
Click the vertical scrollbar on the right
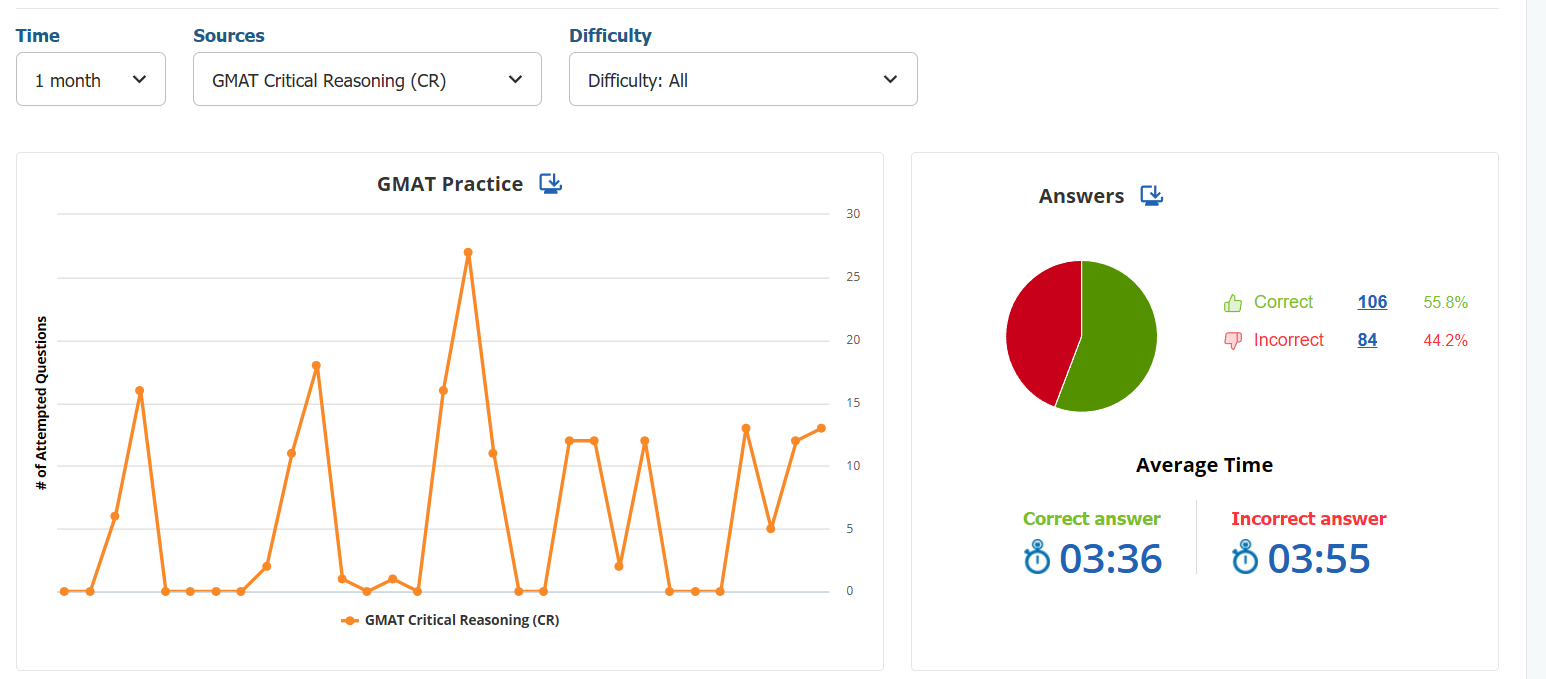click(1535, 340)
